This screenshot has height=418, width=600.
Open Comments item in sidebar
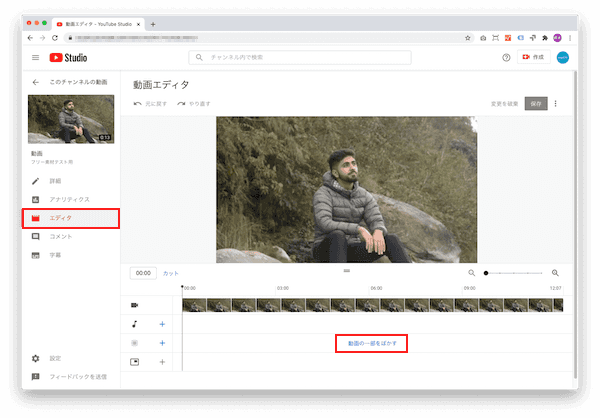71,237
